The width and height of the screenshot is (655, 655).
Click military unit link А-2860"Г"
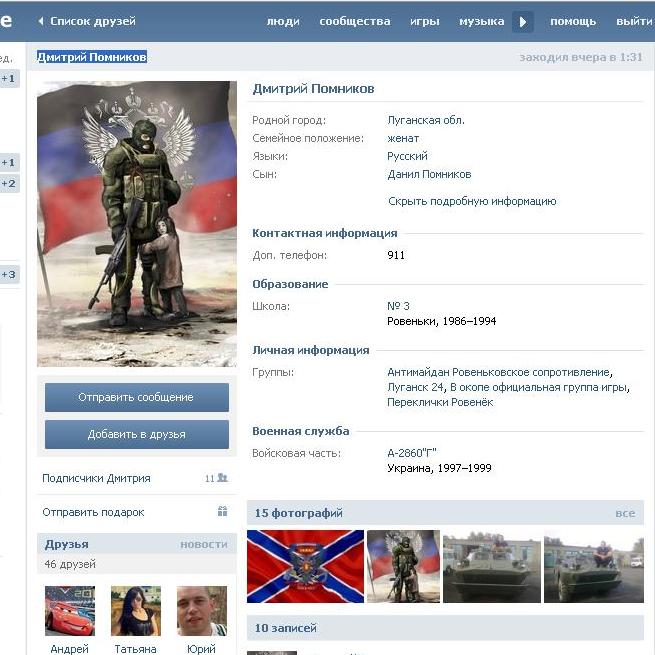411,453
